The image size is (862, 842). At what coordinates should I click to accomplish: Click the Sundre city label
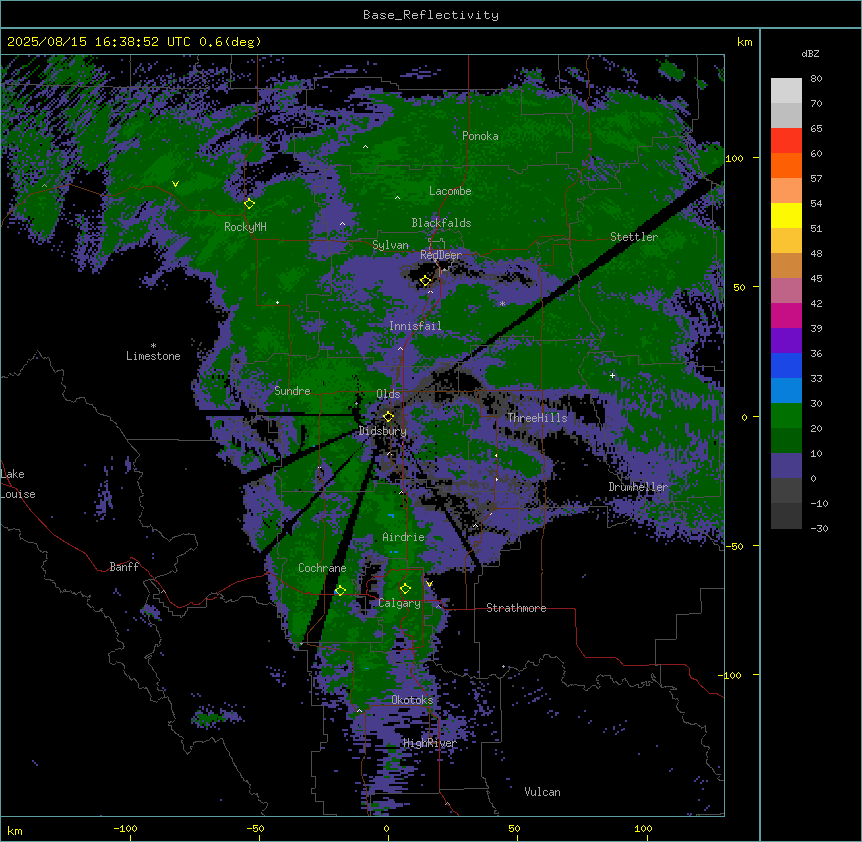[x=292, y=391]
